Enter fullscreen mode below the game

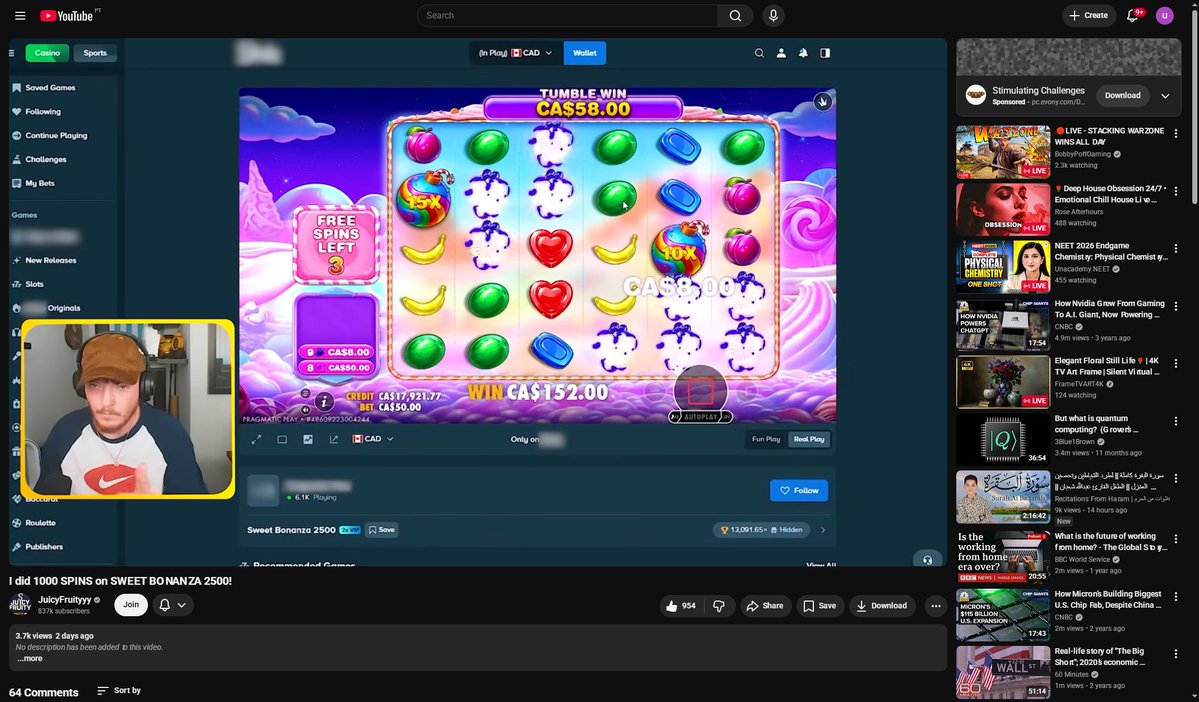tap(256, 439)
